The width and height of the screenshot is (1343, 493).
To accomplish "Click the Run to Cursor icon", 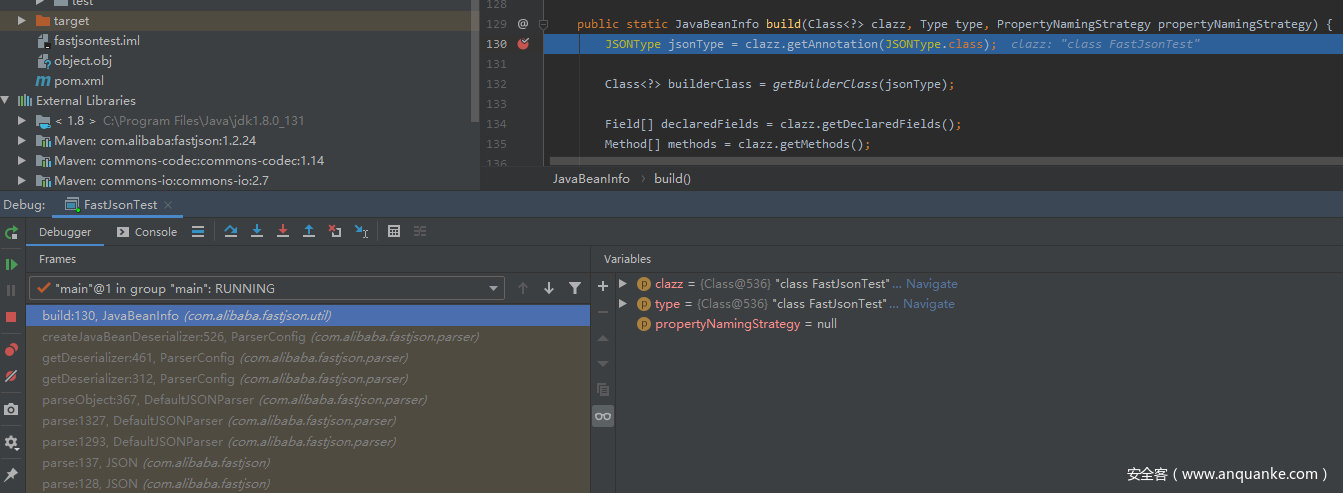I will click(x=361, y=231).
